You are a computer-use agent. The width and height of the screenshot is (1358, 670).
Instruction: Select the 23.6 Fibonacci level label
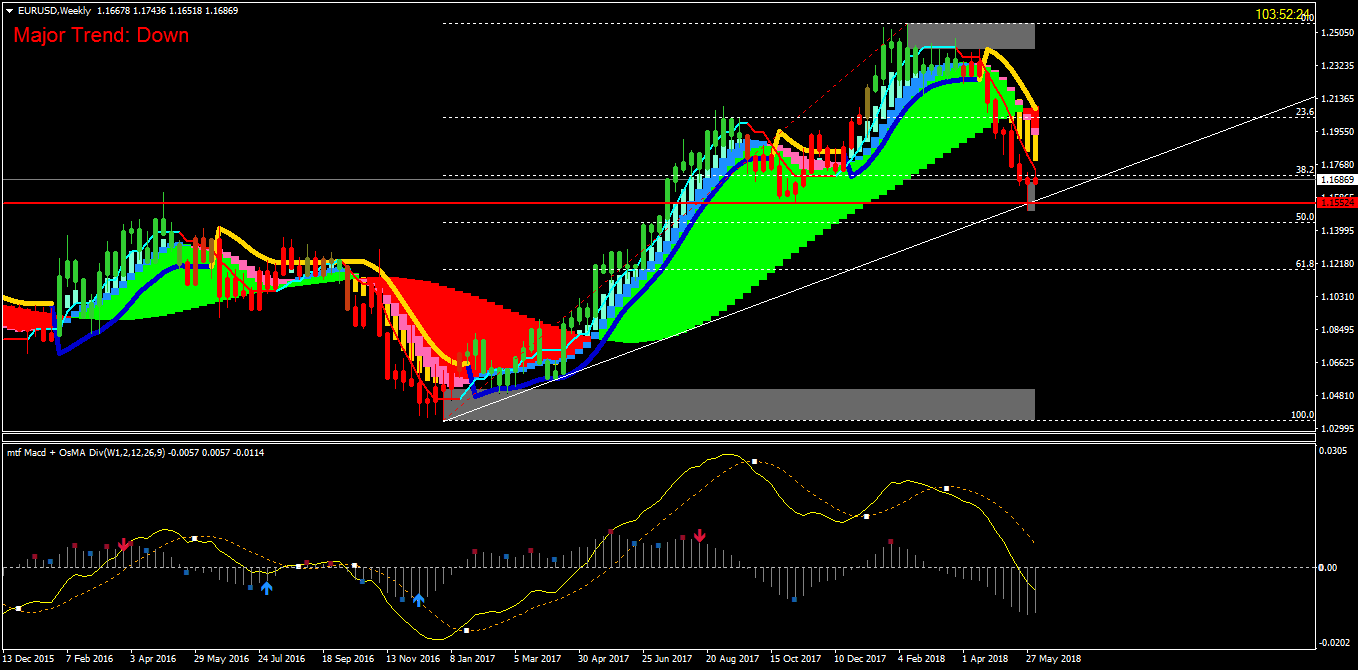(1304, 113)
